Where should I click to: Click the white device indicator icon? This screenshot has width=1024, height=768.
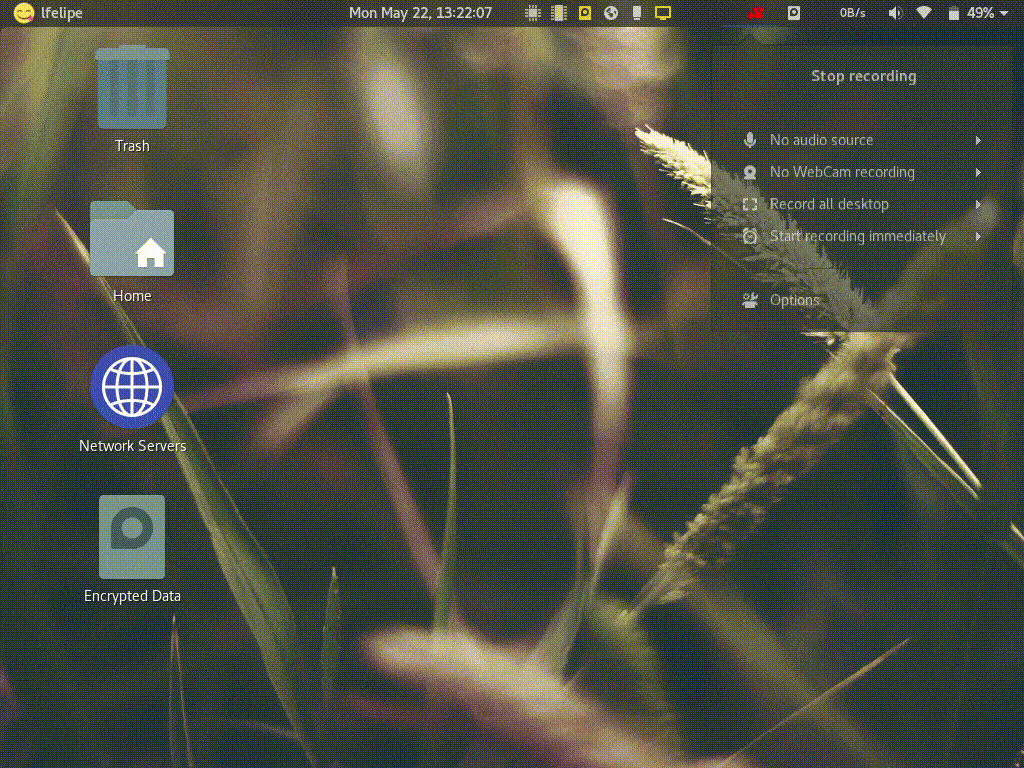click(x=637, y=13)
